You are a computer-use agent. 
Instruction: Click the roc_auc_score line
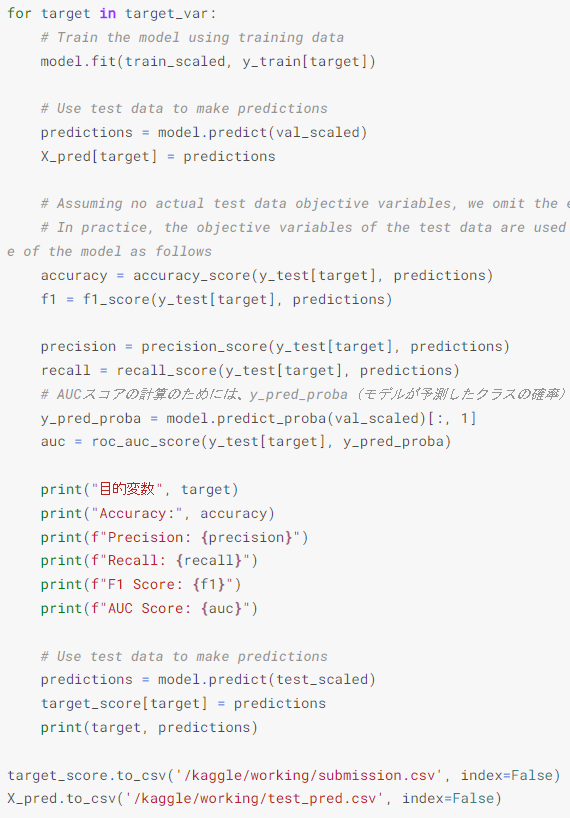(x=246, y=442)
